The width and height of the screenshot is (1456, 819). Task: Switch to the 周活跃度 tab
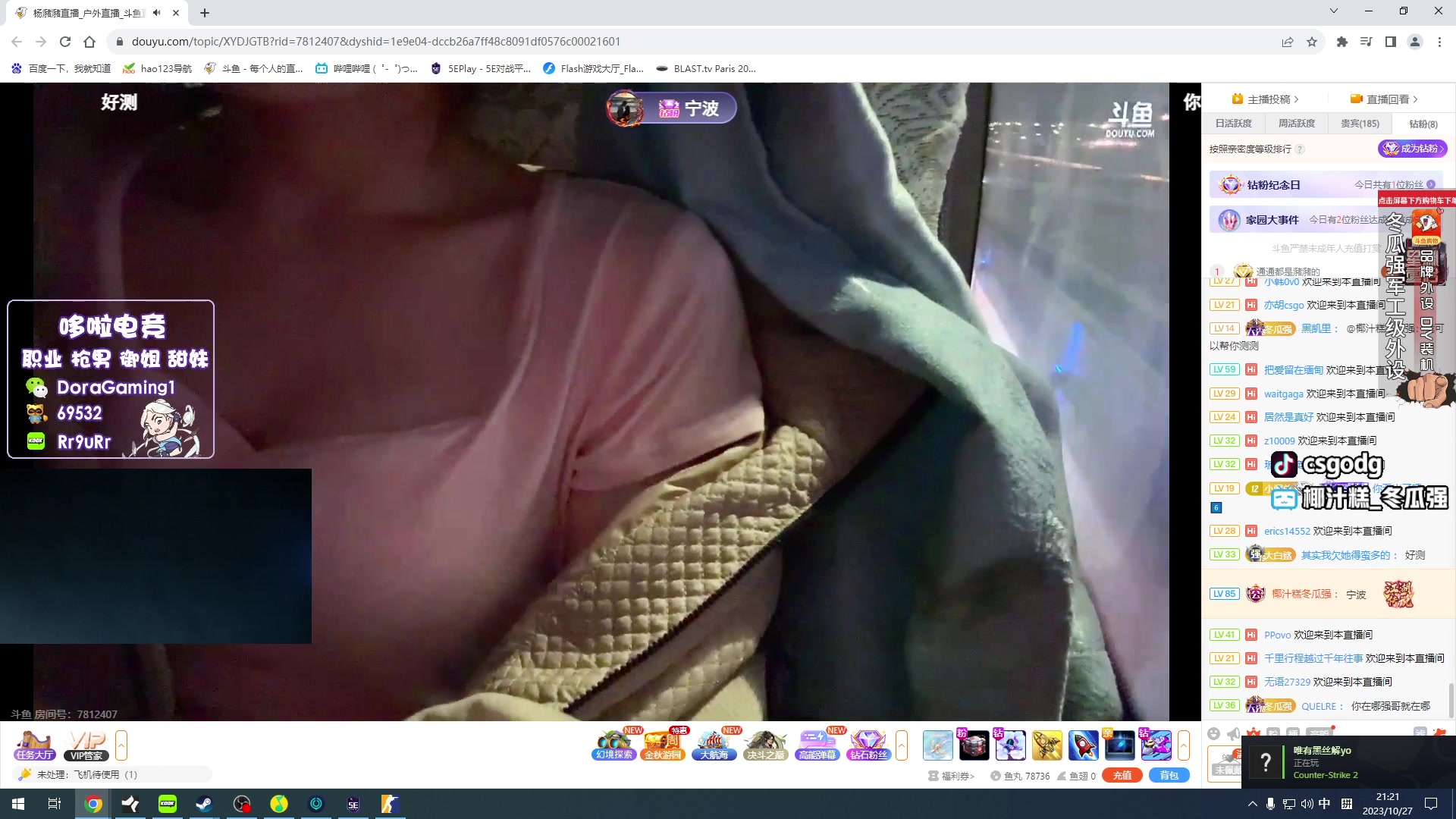click(x=1297, y=124)
